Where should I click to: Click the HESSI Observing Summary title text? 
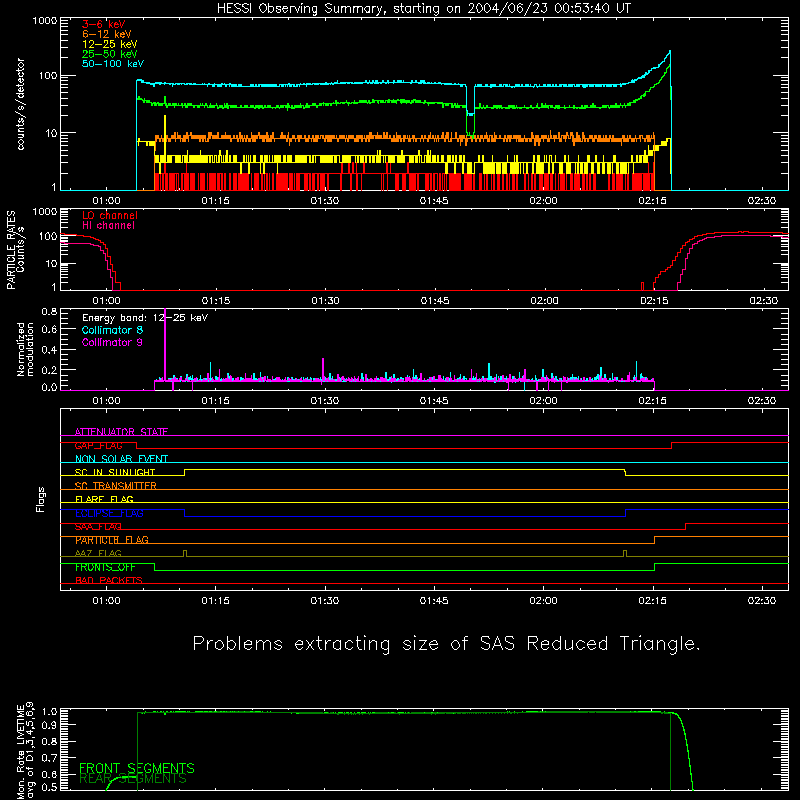click(x=424, y=9)
